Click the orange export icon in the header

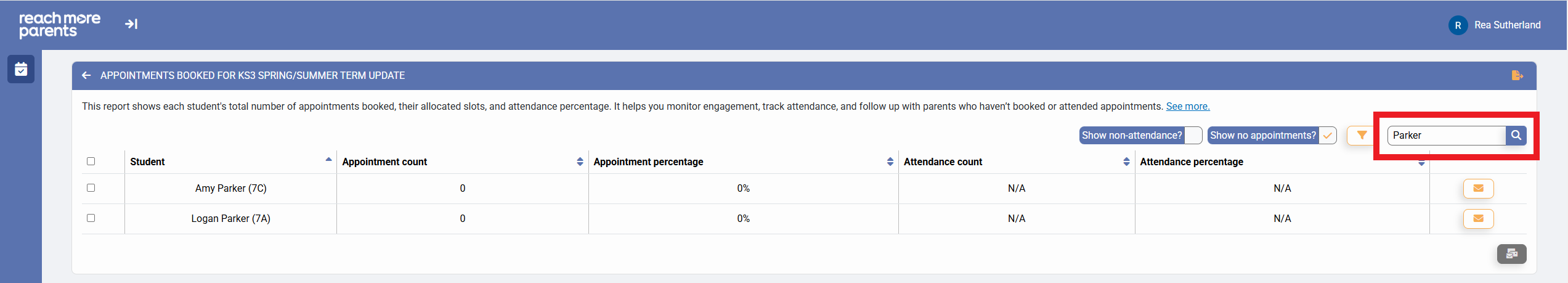[1517, 75]
